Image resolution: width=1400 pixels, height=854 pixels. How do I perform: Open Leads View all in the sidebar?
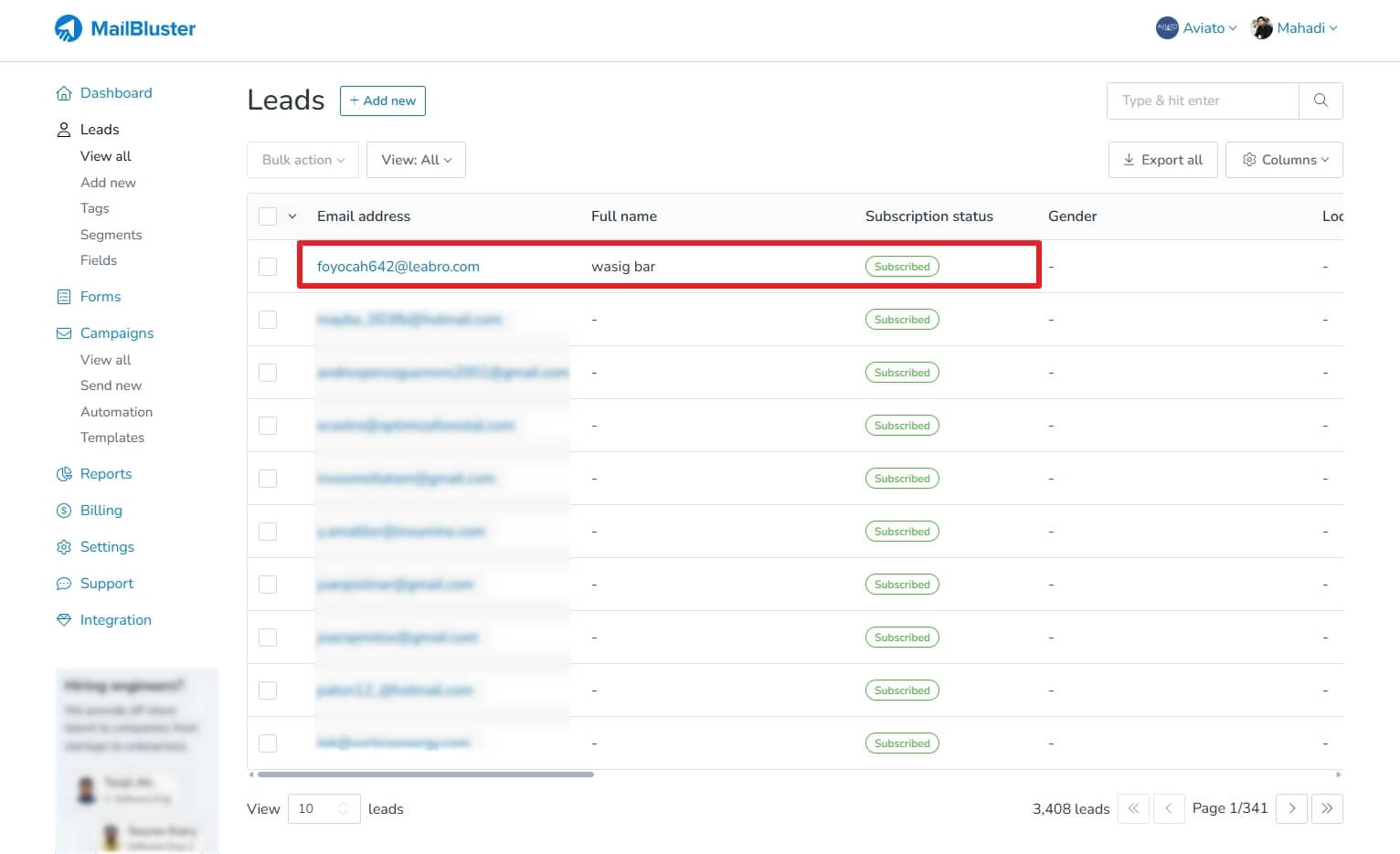click(106, 156)
